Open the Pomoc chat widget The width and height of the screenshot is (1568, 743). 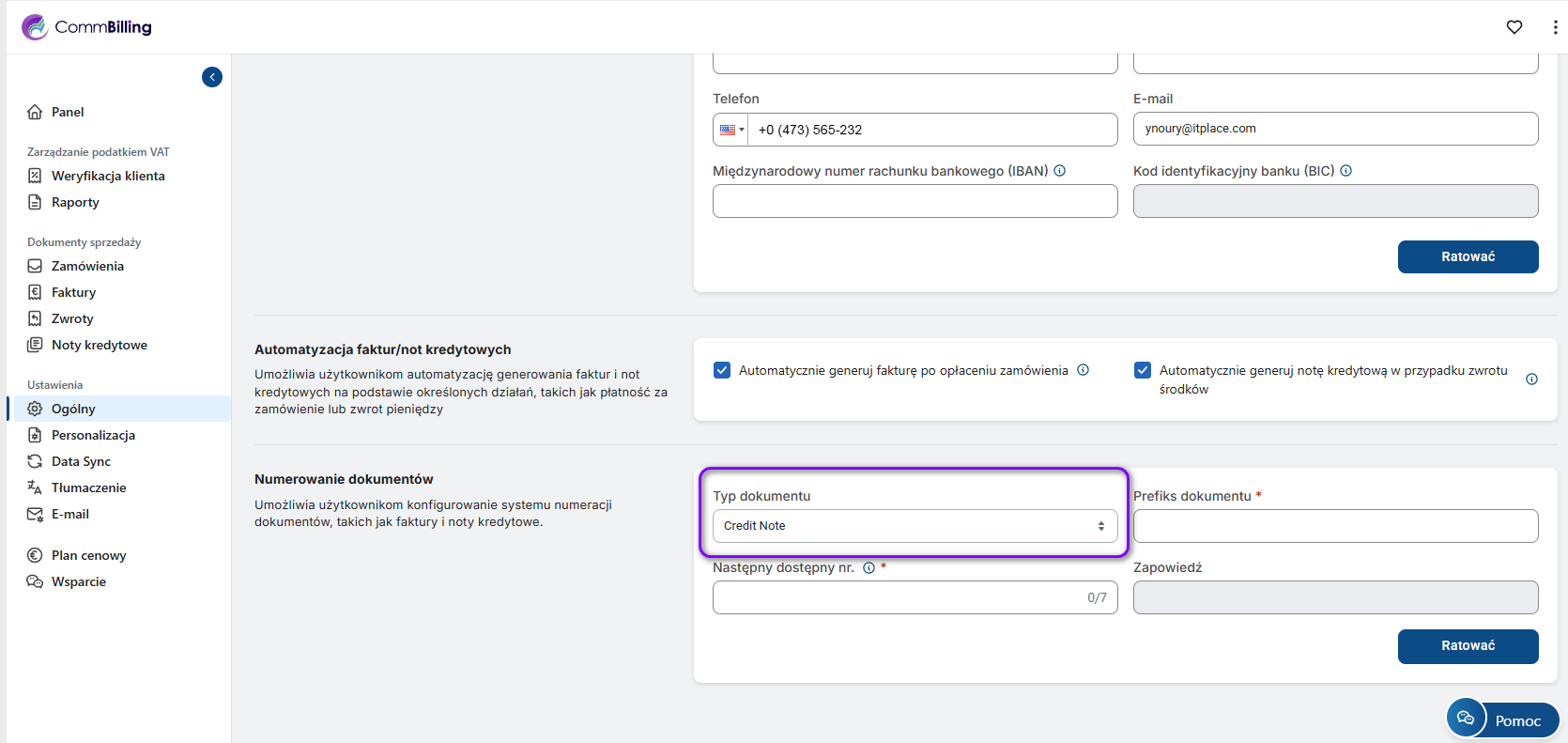click(x=1502, y=720)
